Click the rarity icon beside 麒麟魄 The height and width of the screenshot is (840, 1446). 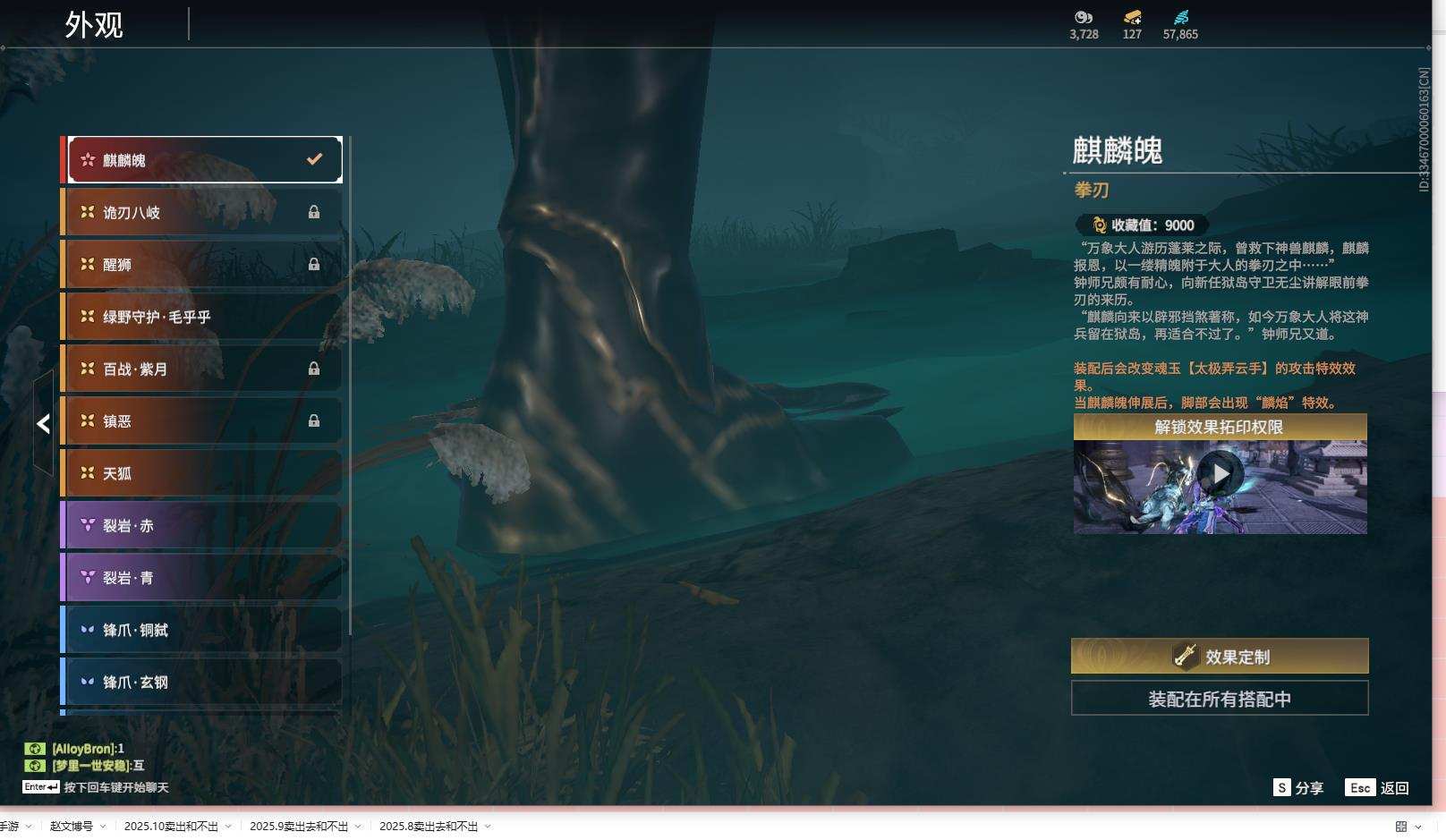pyautogui.click(x=88, y=160)
